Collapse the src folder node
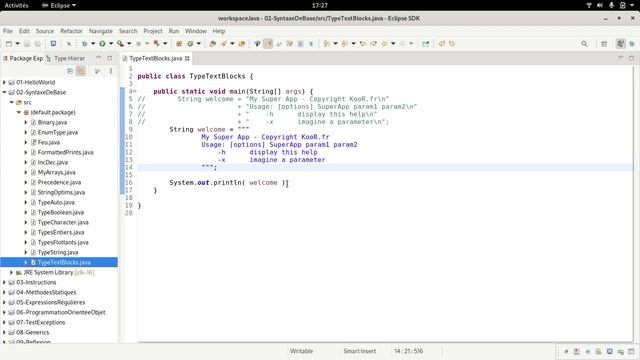 12,102
